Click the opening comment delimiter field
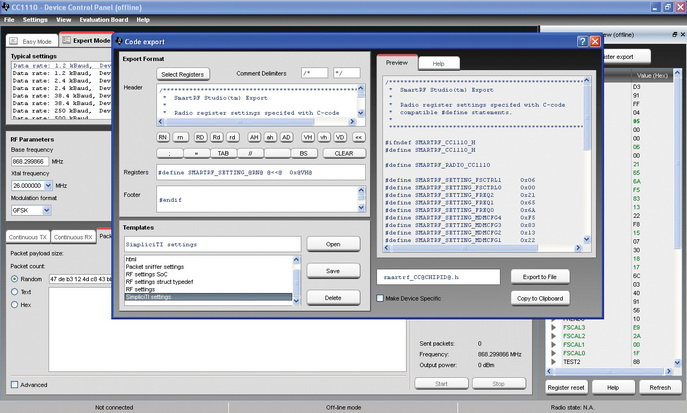 [315, 73]
